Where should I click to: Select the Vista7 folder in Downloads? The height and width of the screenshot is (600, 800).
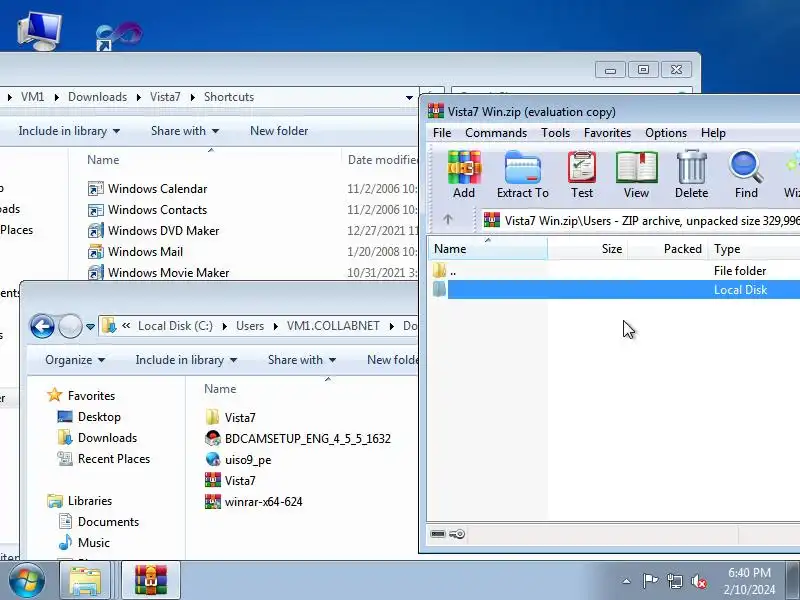[x=230, y=417]
